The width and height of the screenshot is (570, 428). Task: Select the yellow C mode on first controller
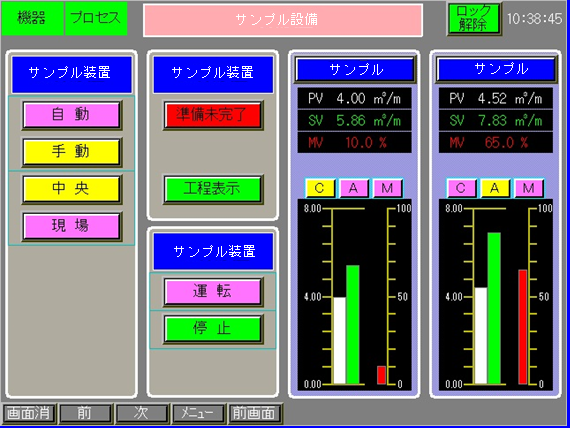point(320,188)
